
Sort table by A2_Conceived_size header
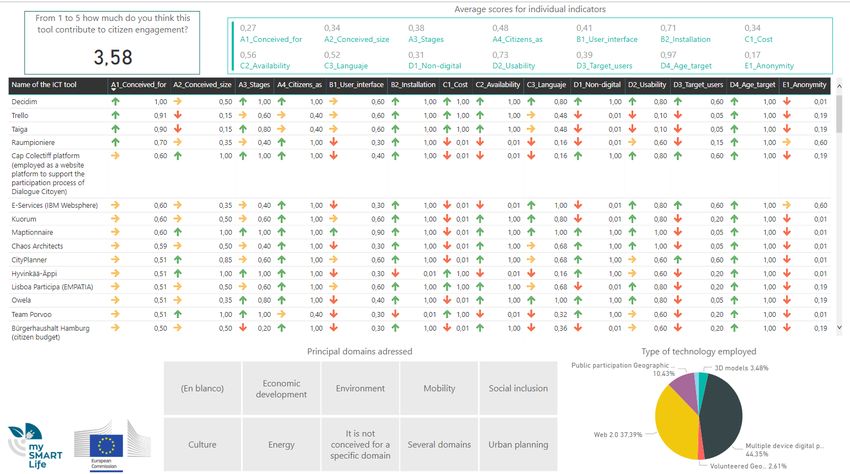click(202, 85)
